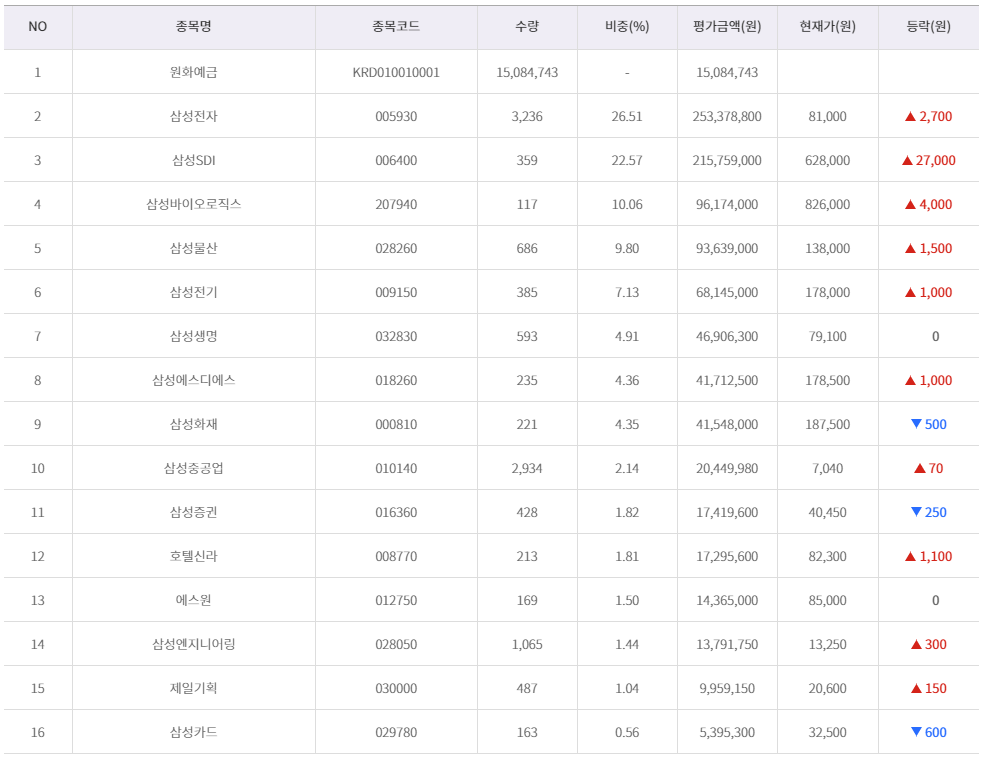Select the 호텔신라 stock name

click(193, 556)
